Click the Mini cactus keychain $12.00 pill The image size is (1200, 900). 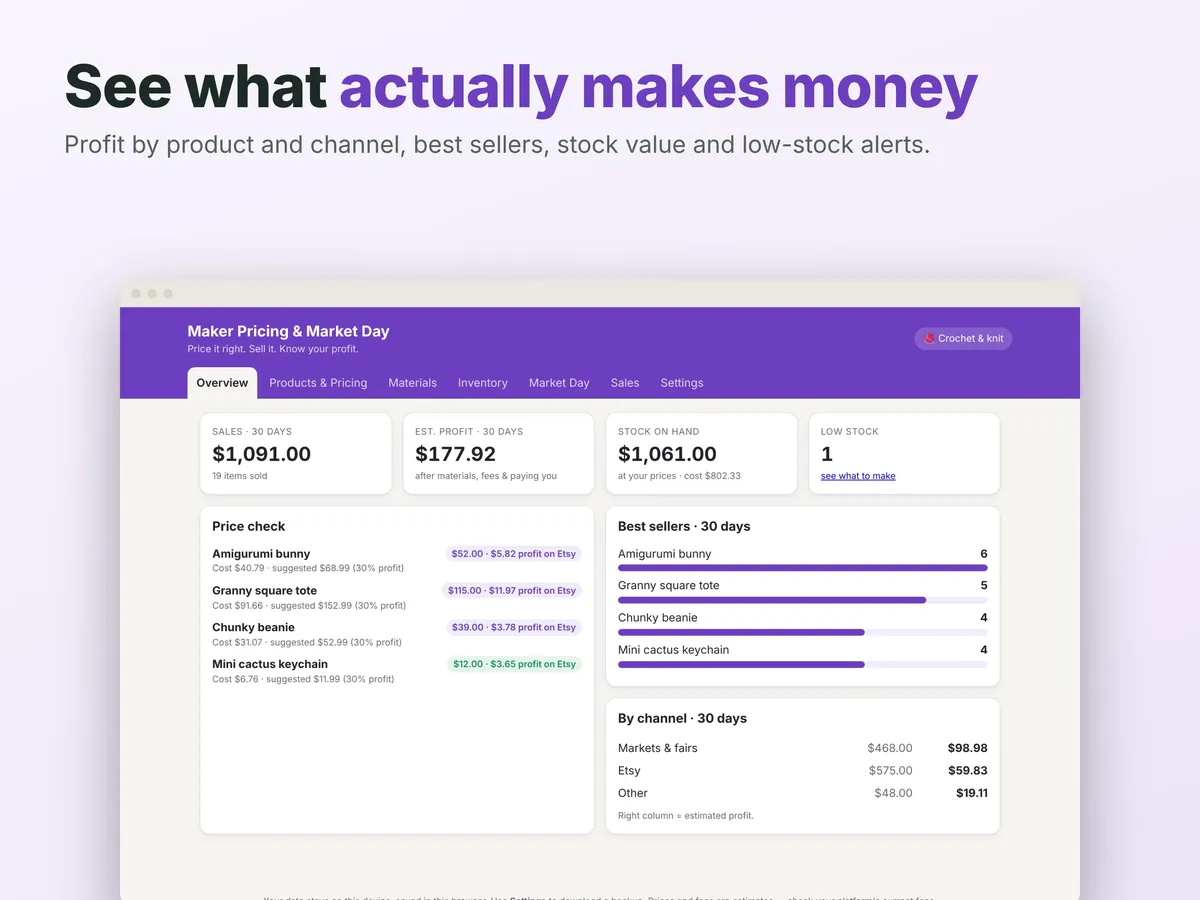514,664
